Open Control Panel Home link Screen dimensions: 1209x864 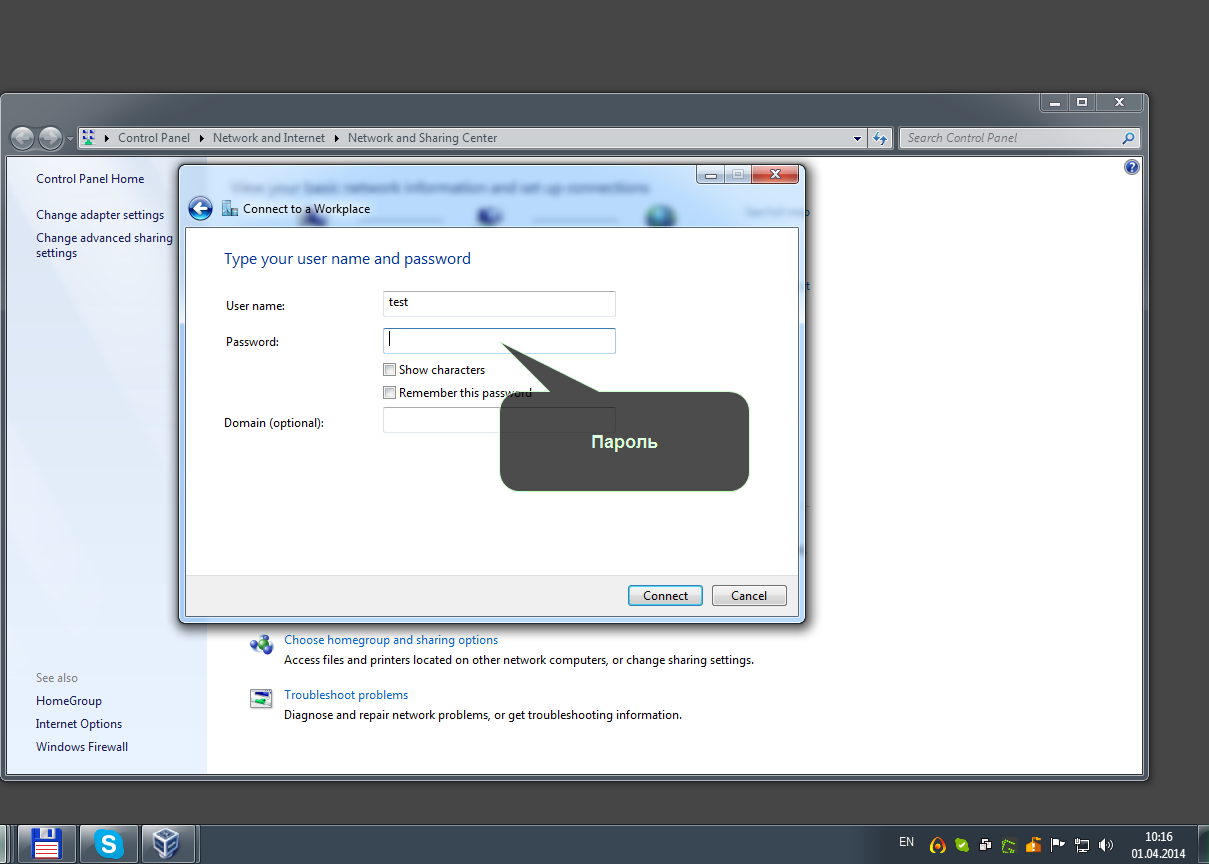90,179
